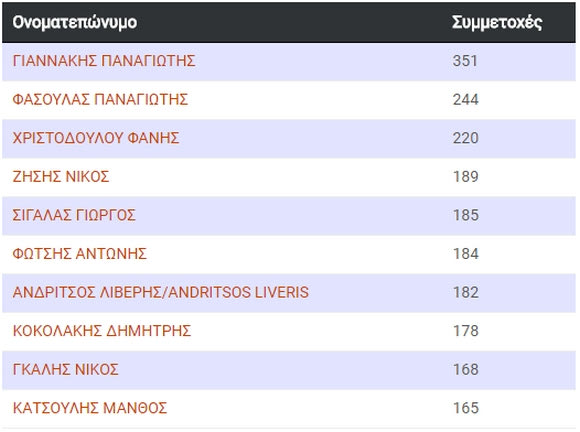The image size is (580, 432).
Task: Click the ΚΑΤΣΟΥΛΗΣ ΜΑΝΘΟΣ name link
Action: (x=90, y=408)
